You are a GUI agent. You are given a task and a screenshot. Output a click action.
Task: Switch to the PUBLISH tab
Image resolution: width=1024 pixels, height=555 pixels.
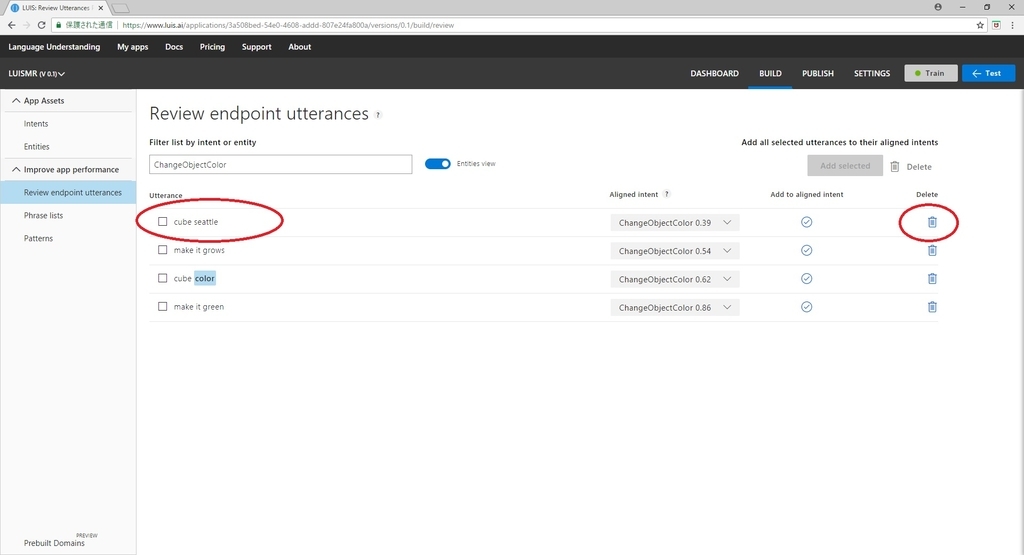click(x=818, y=73)
